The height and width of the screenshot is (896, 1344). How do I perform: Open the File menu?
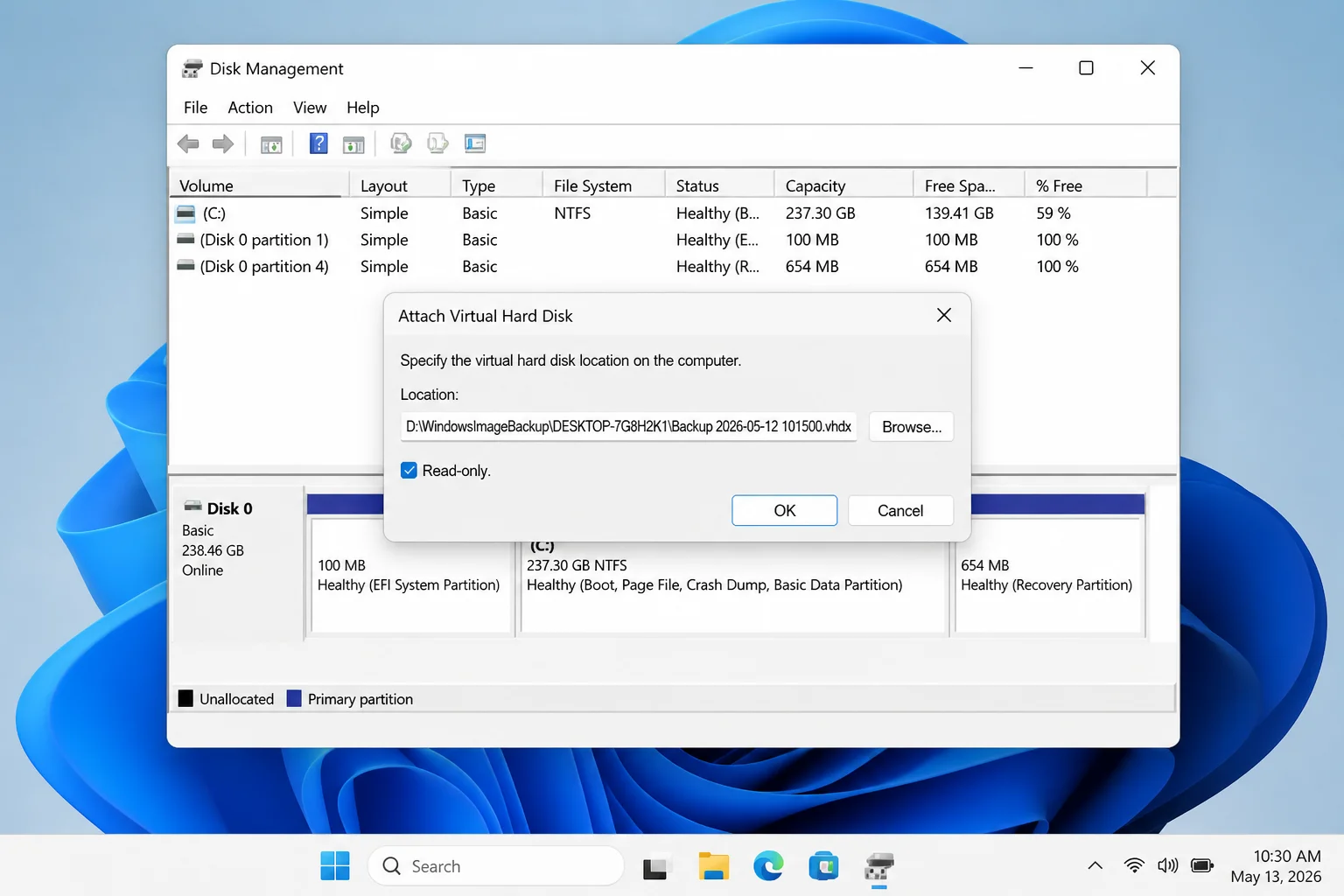tap(195, 108)
